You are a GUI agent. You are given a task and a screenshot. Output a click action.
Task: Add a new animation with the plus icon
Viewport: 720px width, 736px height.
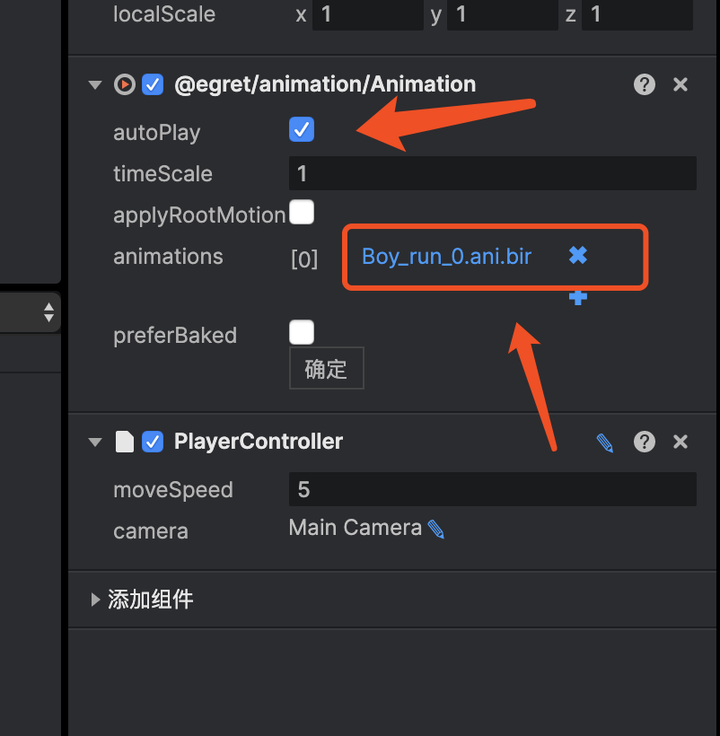[578, 298]
